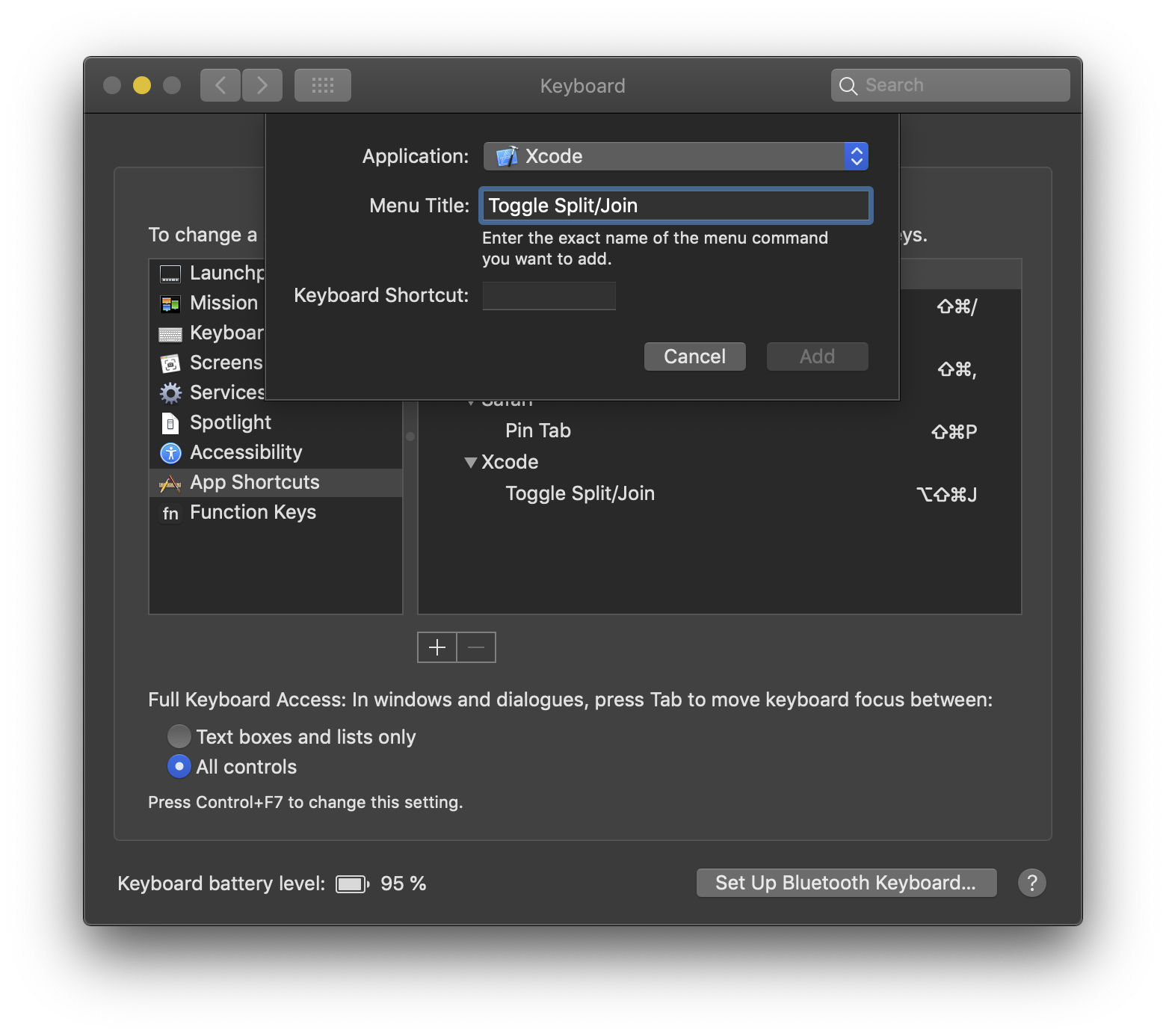Click the keyboard battery level icon
Screen dimensions: 1166x1036
(x=352, y=884)
